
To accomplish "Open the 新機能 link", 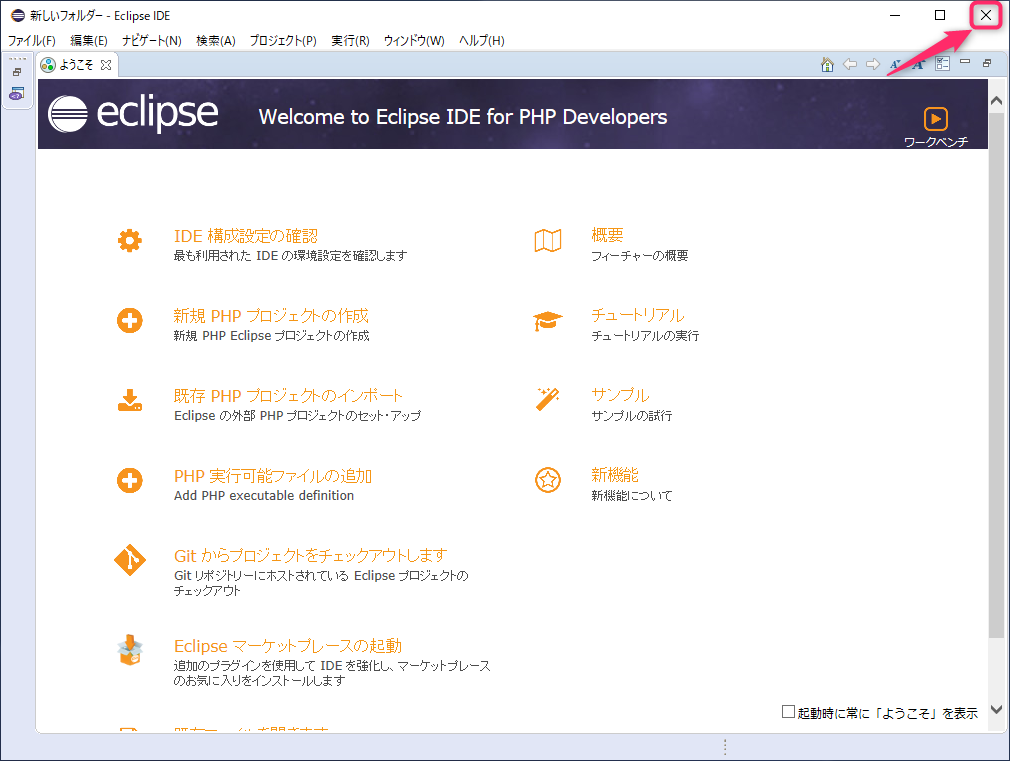I will [x=615, y=475].
